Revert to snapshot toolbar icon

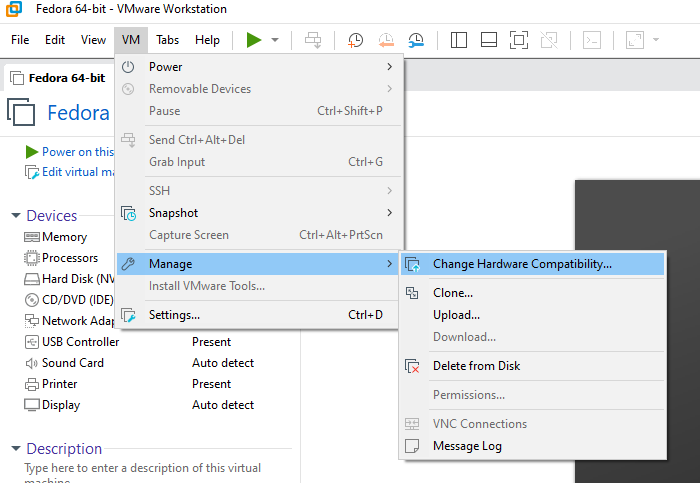(386, 40)
